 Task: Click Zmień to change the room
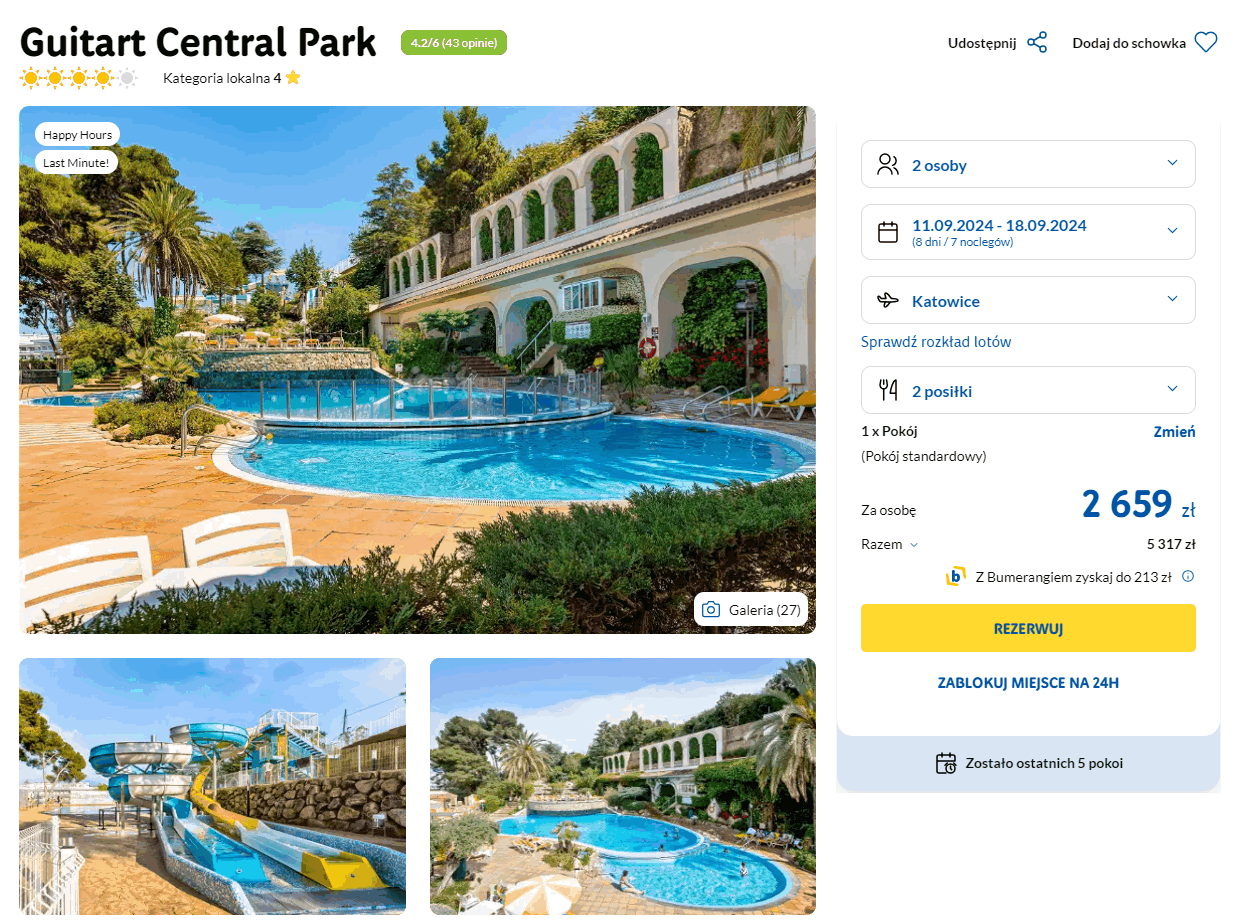[x=1174, y=432]
